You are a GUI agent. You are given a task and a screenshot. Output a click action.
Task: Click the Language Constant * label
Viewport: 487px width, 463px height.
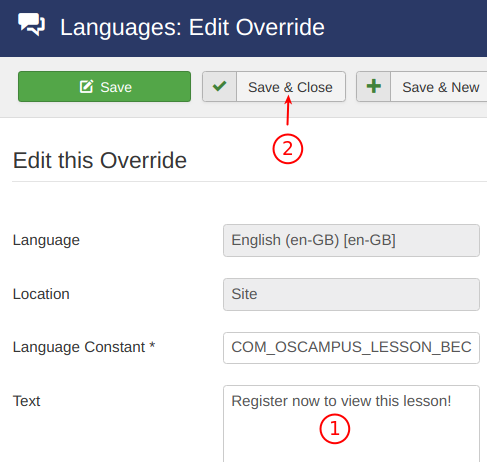pyautogui.click(x=84, y=347)
